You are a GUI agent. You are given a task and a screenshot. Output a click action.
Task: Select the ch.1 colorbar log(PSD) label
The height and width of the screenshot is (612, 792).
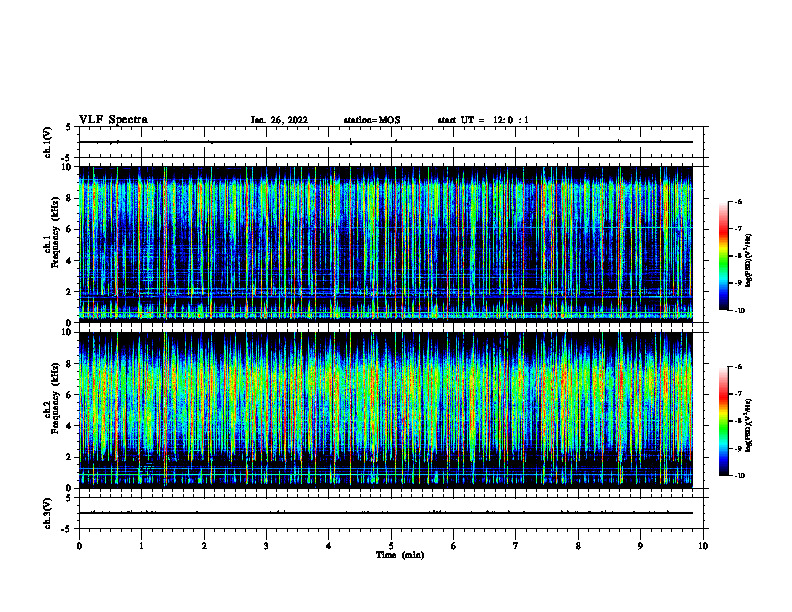[x=749, y=261]
